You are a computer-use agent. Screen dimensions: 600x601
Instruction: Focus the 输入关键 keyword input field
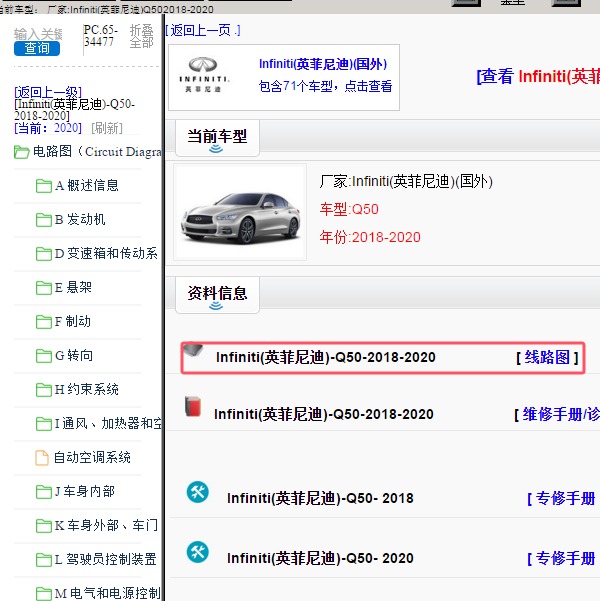(38, 34)
